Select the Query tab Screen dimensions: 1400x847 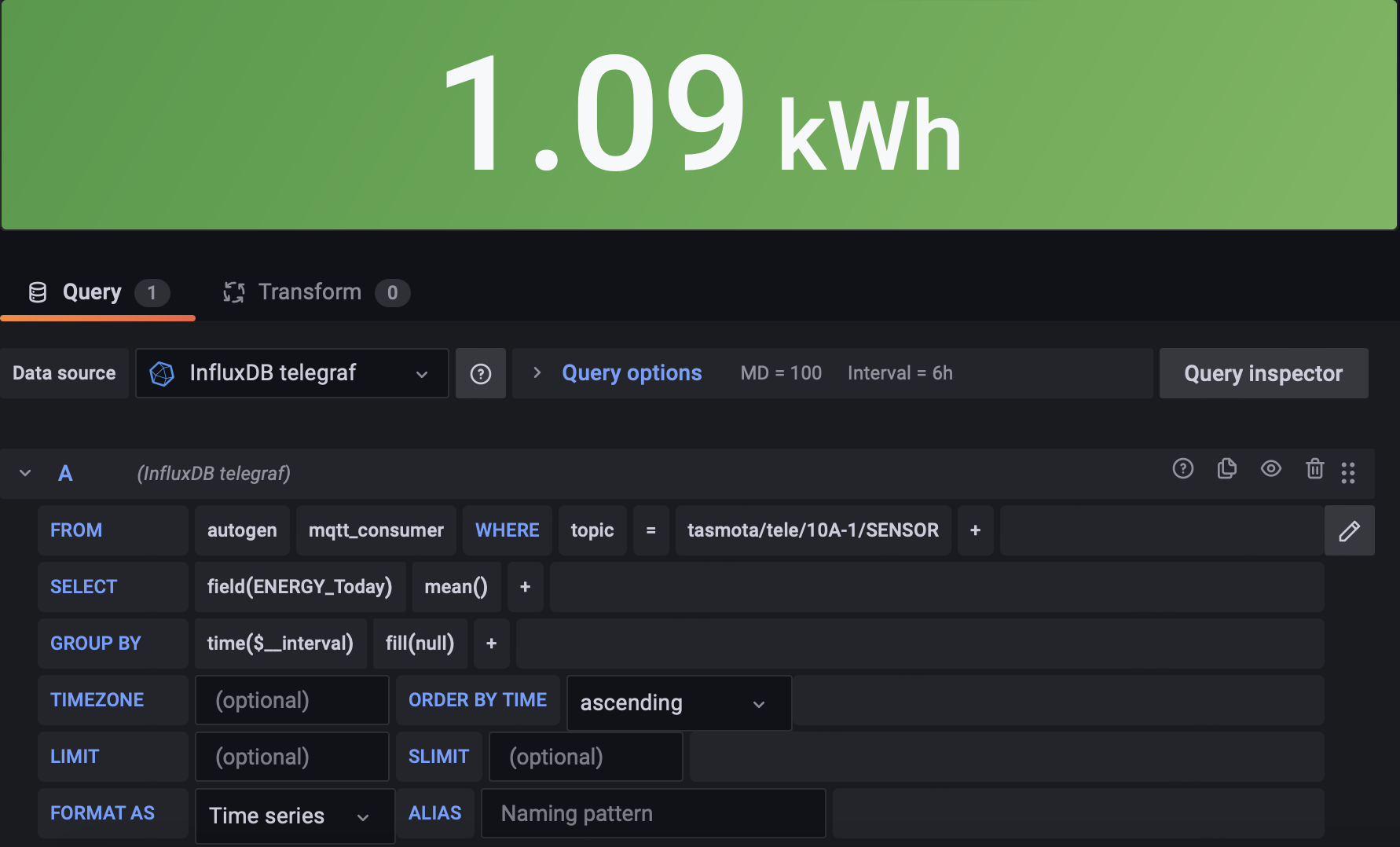click(x=92, y=291)
